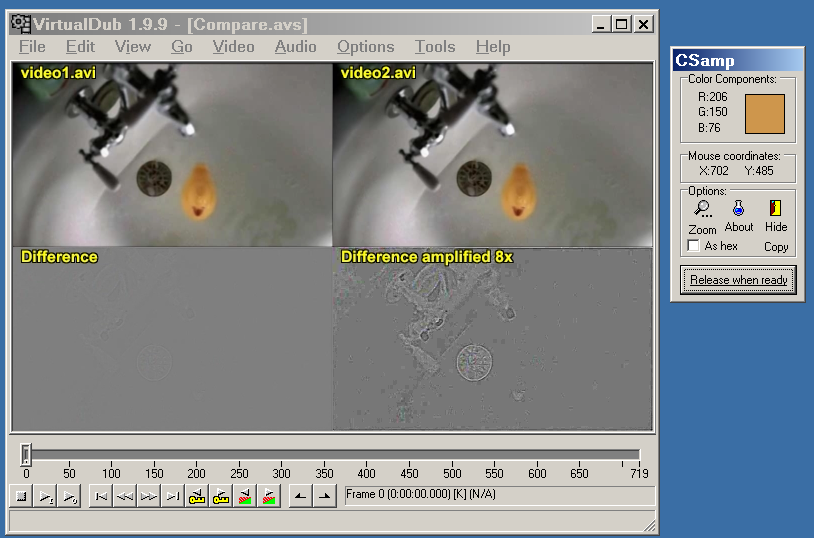814x538 pixels.
Task: Open the View menu
Action: [133, 47]
